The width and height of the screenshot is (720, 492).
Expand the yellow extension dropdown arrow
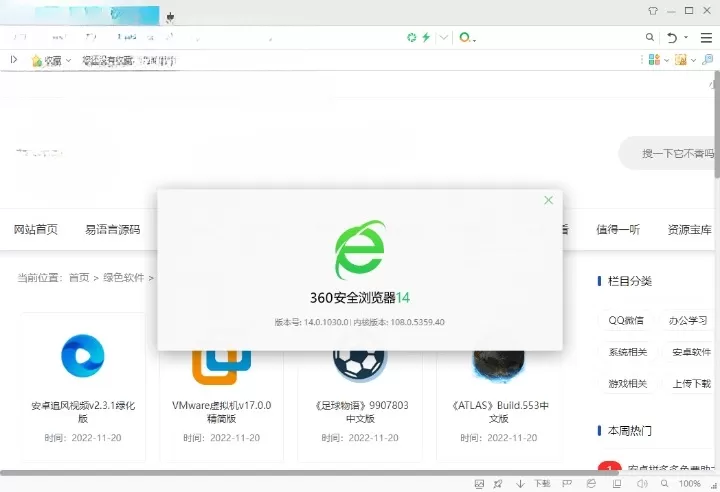pyautogui.click(x=693, y=60)
